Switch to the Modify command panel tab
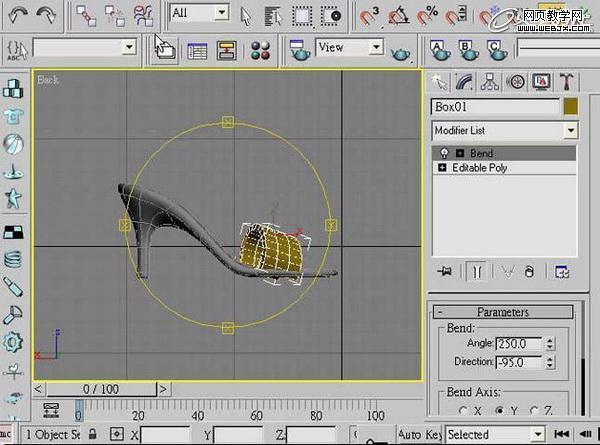The height and width of the screenshot is (445, 600). 464,82
